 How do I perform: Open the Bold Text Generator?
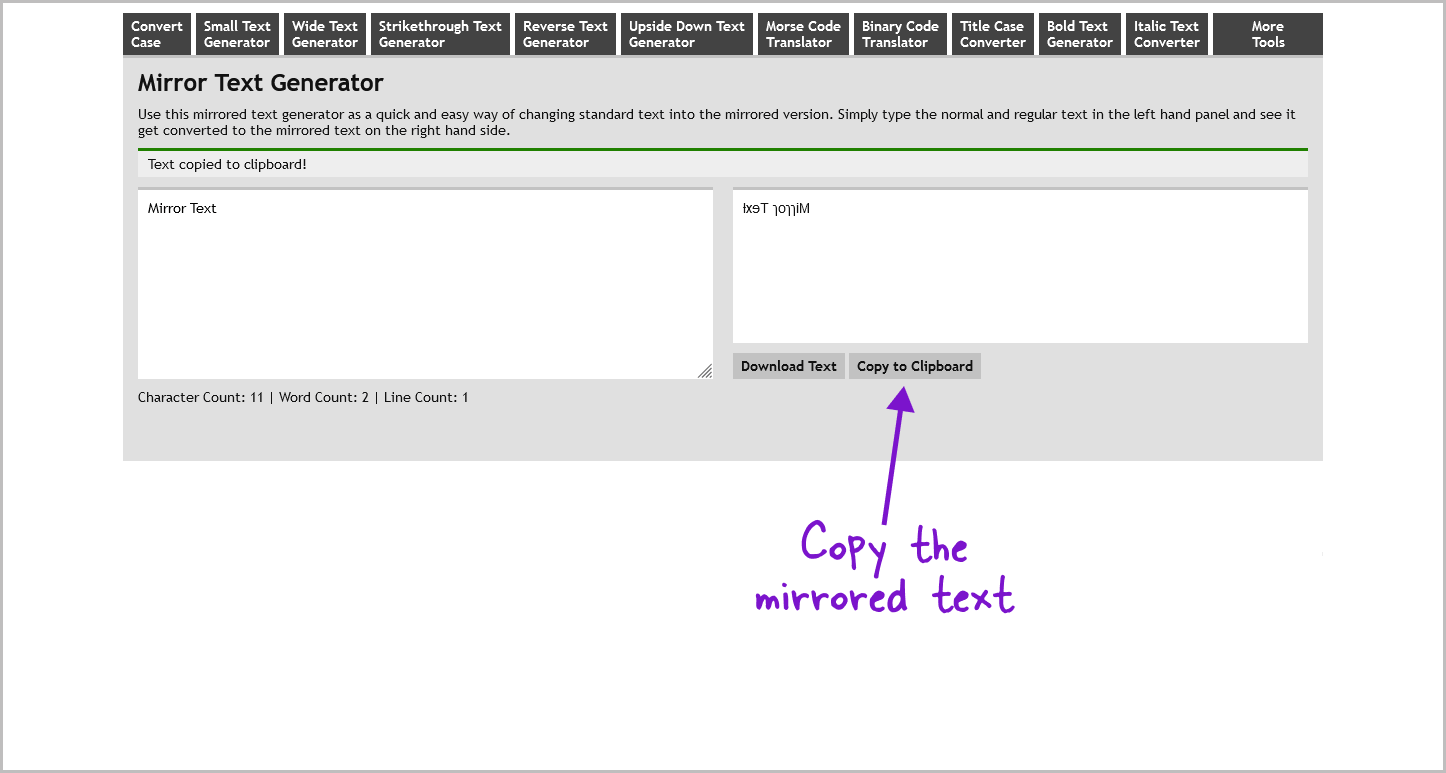(1079, 34)
